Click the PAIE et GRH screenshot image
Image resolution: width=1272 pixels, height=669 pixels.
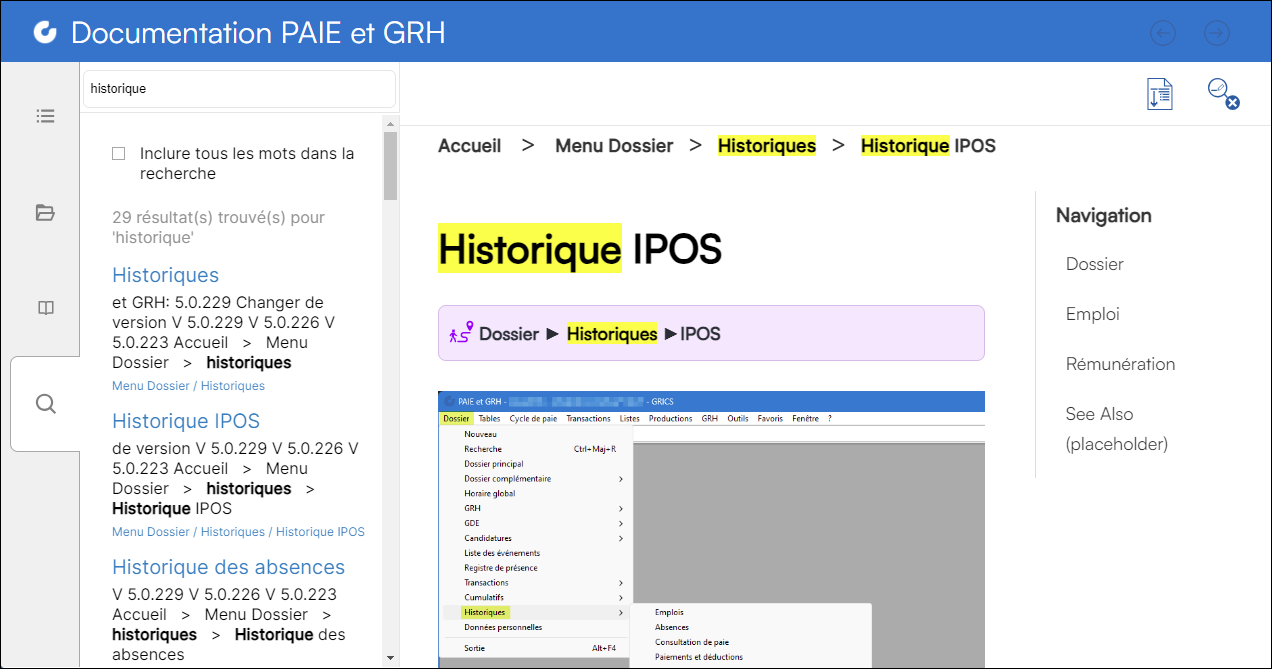point(711,529)
